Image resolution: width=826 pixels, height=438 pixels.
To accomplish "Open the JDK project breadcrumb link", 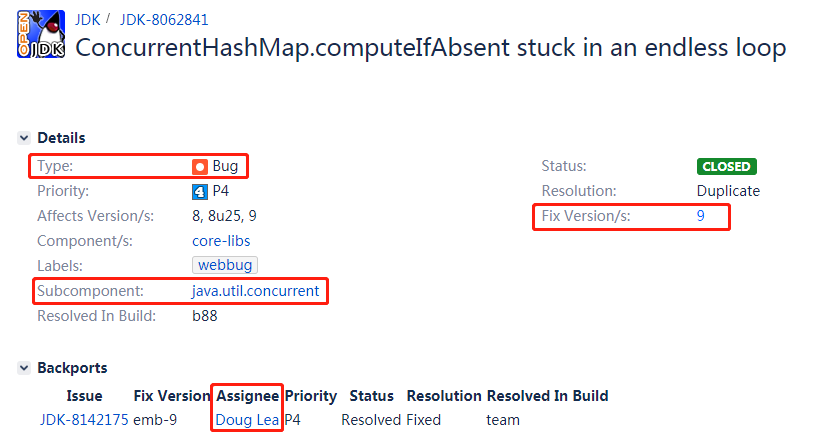I will [x=87, y=20].
